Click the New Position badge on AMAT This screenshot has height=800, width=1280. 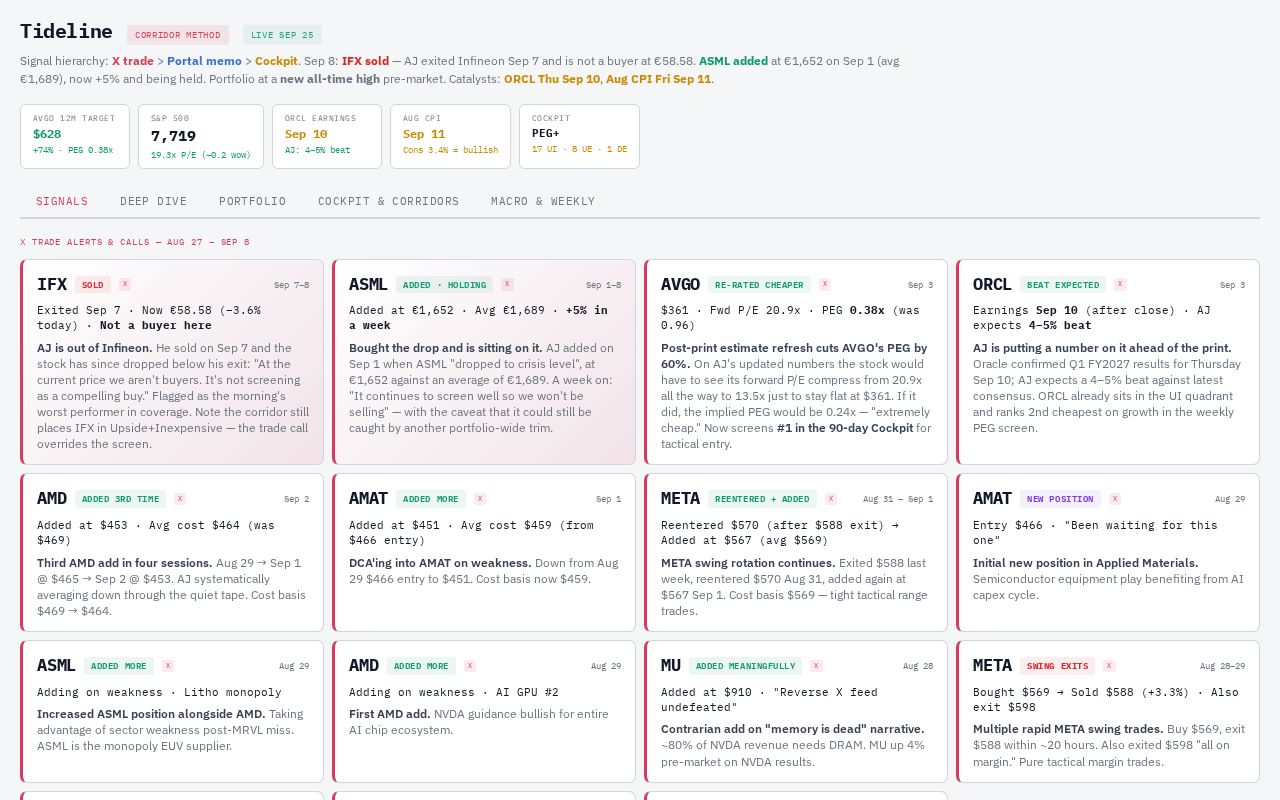click(1060, 499)
